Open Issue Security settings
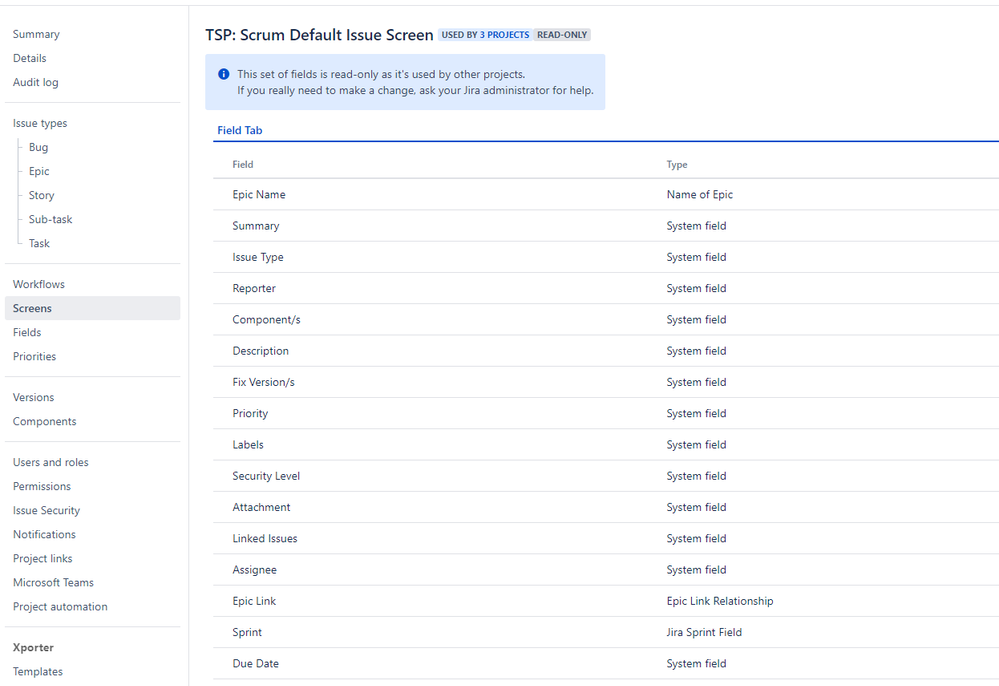 click(47, 511)
